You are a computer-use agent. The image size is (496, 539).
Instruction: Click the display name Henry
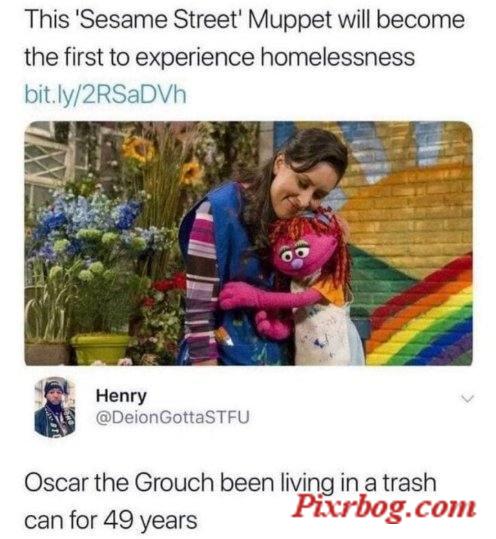coord(121,396)
